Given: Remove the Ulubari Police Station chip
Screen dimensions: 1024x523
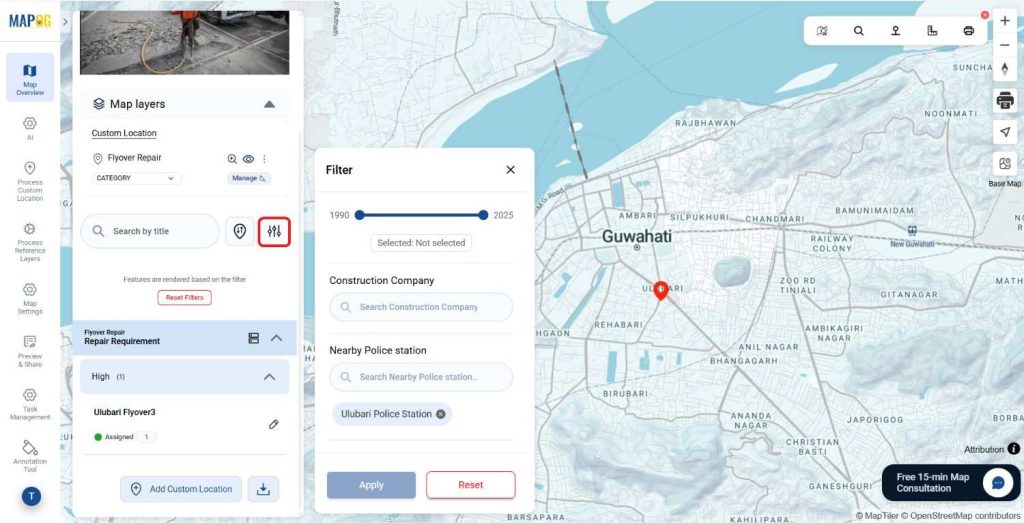Looking at the screenshot, I should [x=441, y=414].
